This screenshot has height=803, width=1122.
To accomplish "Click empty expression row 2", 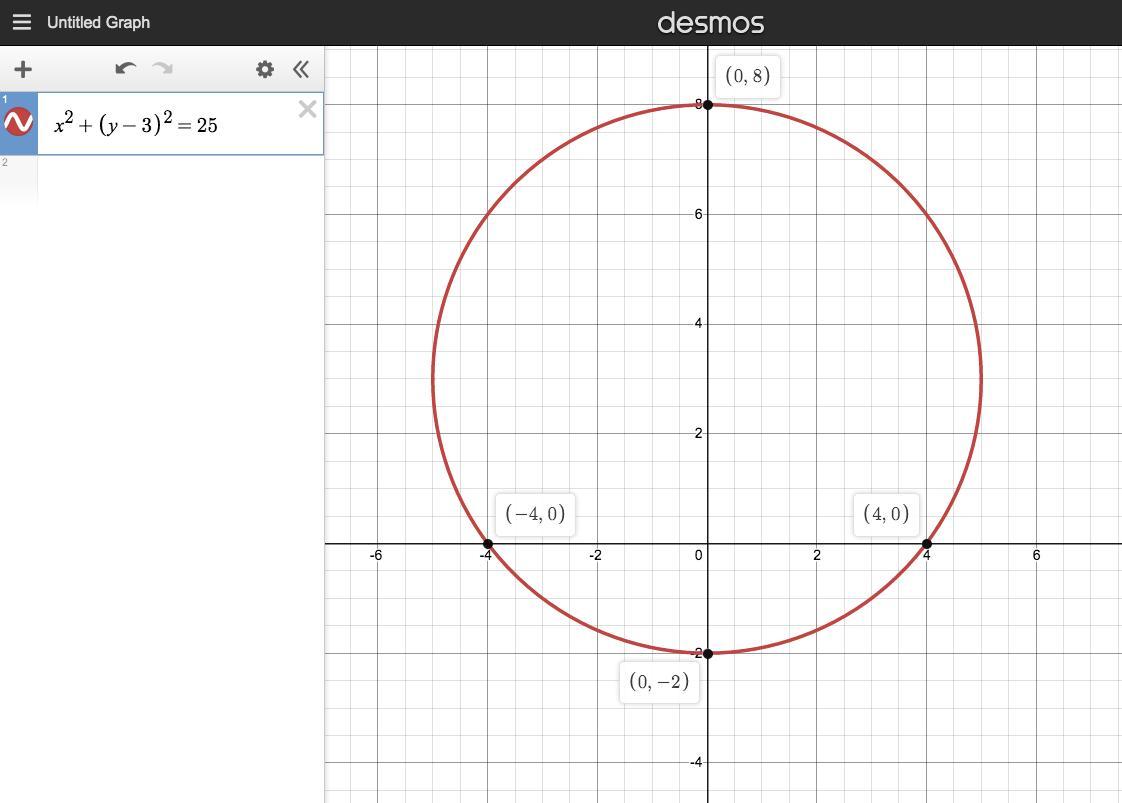I will click(162, 179).
